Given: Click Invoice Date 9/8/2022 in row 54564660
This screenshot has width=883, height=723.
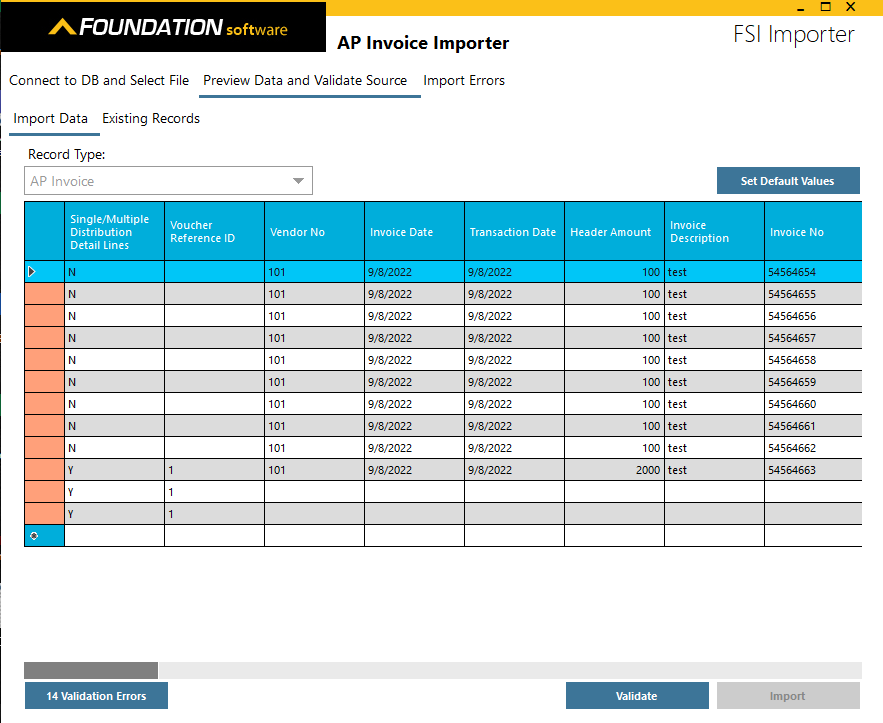Looking at the screenshot, I should (414, 404).
